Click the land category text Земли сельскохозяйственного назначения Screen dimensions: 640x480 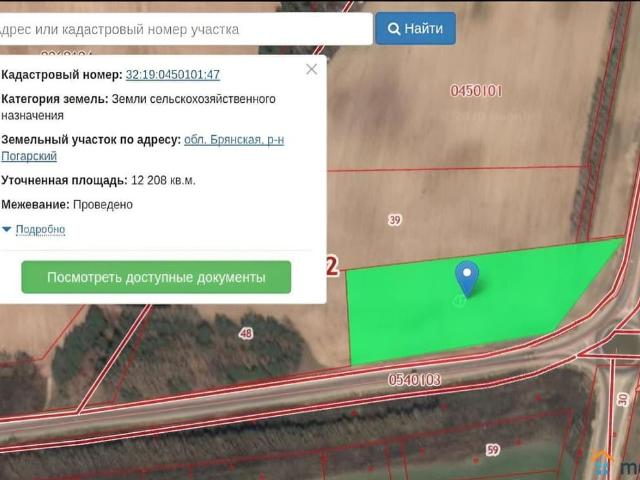tap(138, 107)
